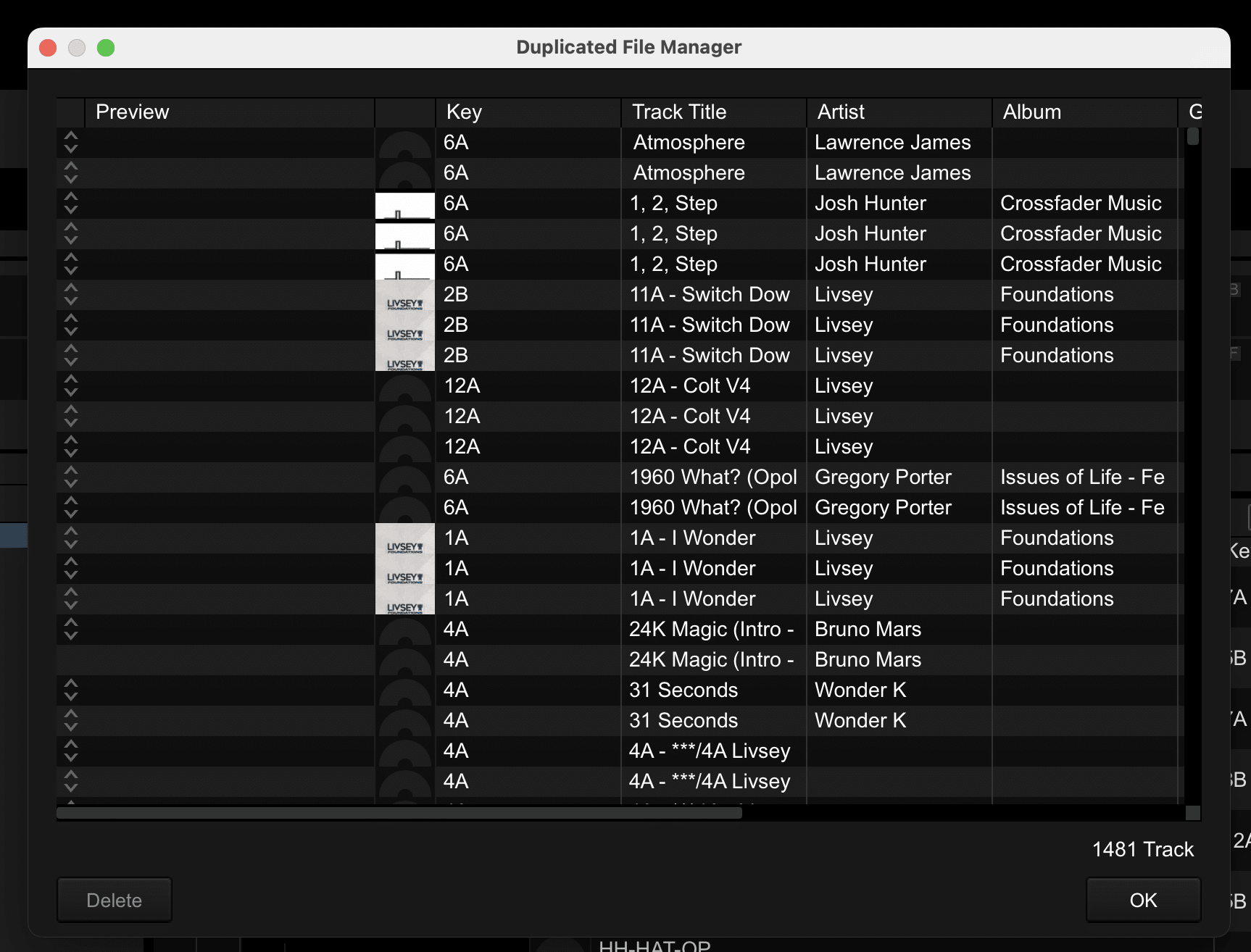
Task: Click OK to close Duplicated File Manager
Action: point(1143,900)
